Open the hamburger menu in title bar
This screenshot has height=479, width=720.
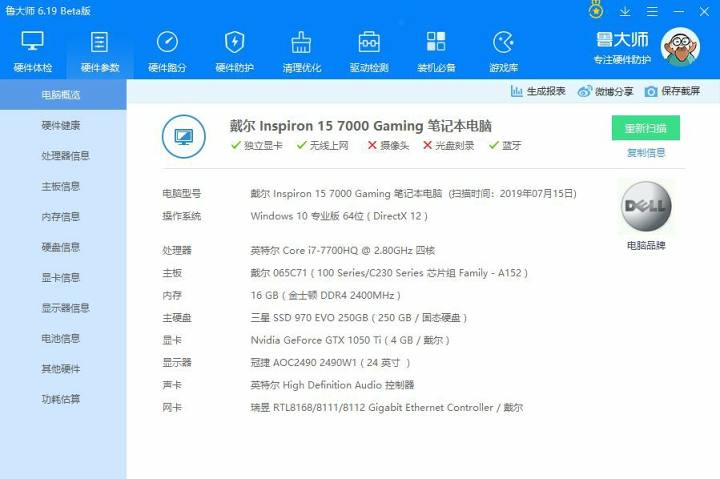652,11
